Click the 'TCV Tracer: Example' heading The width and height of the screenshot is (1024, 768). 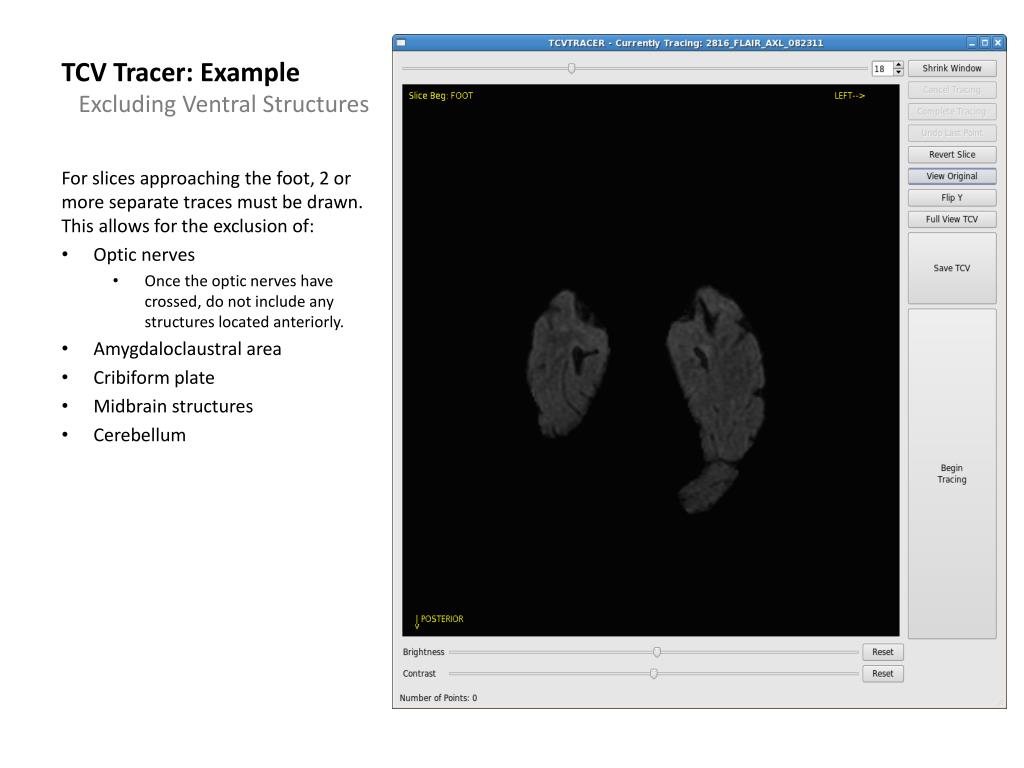click(180, 72)
